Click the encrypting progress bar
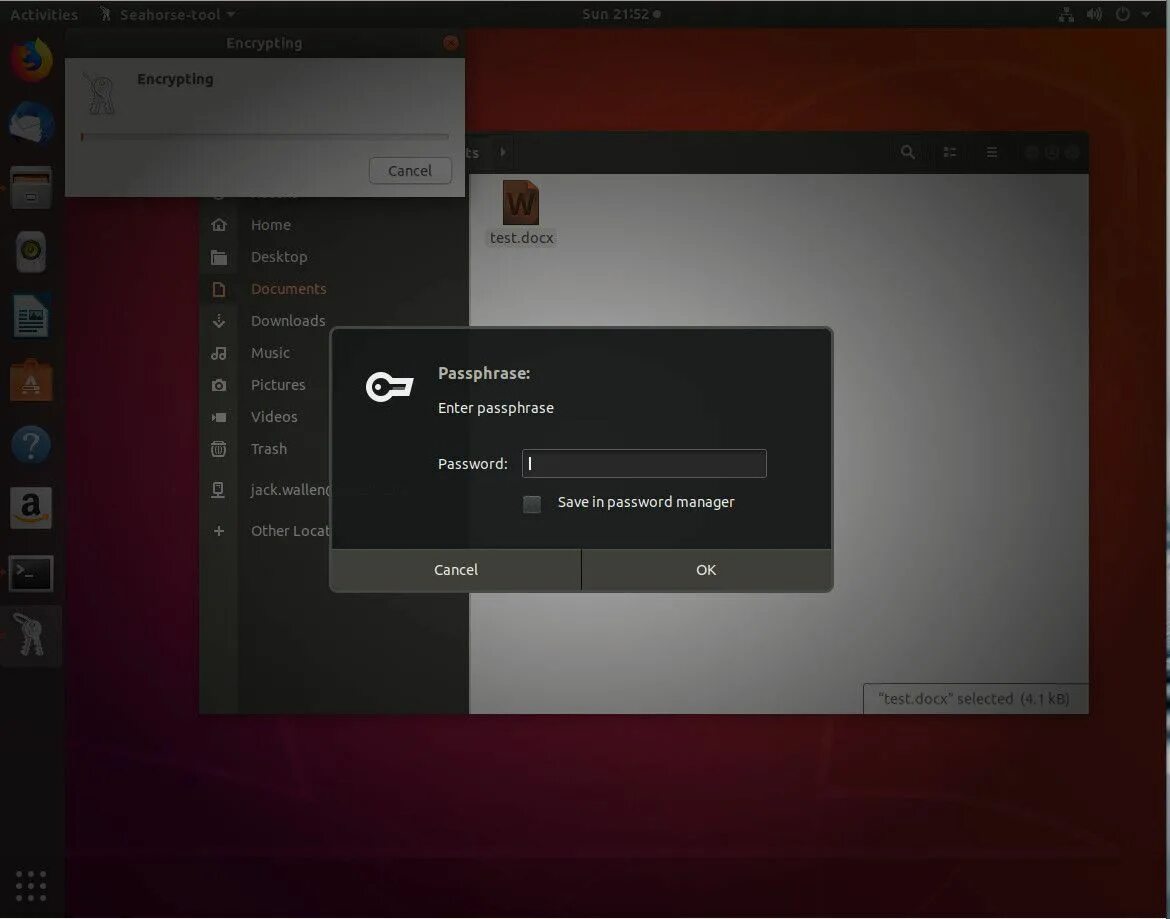Viewport: 1170px width, 919px height. pyautogui.click(x=263, y=136)
